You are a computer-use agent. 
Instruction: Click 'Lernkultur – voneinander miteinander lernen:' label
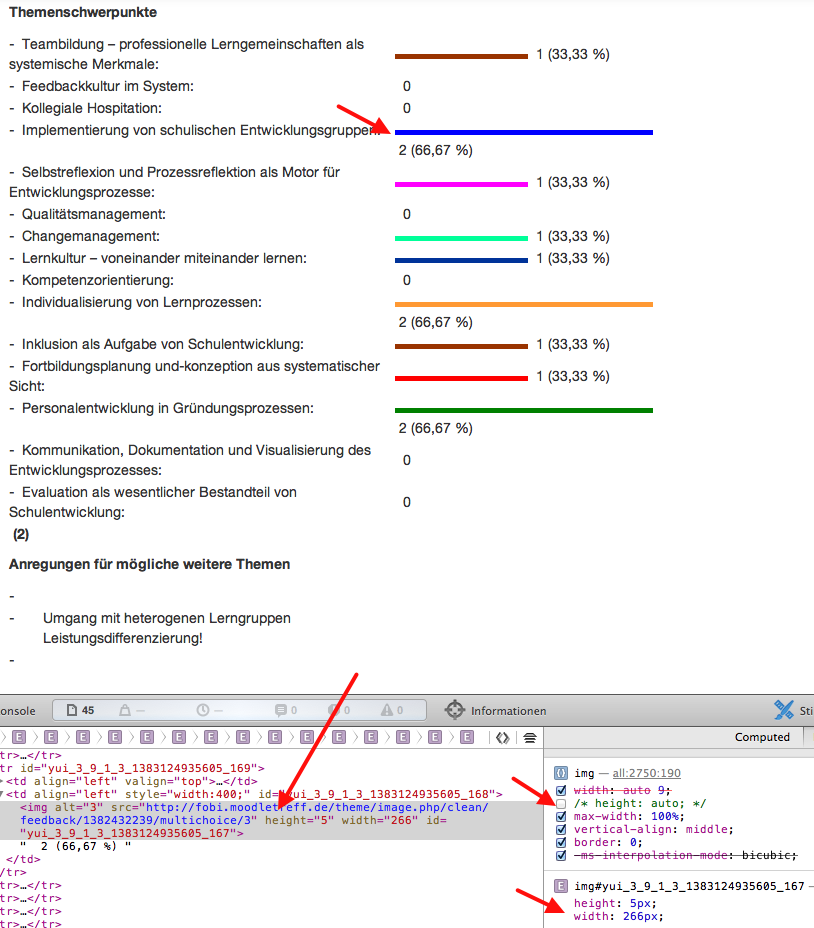[x=165, y=259]
